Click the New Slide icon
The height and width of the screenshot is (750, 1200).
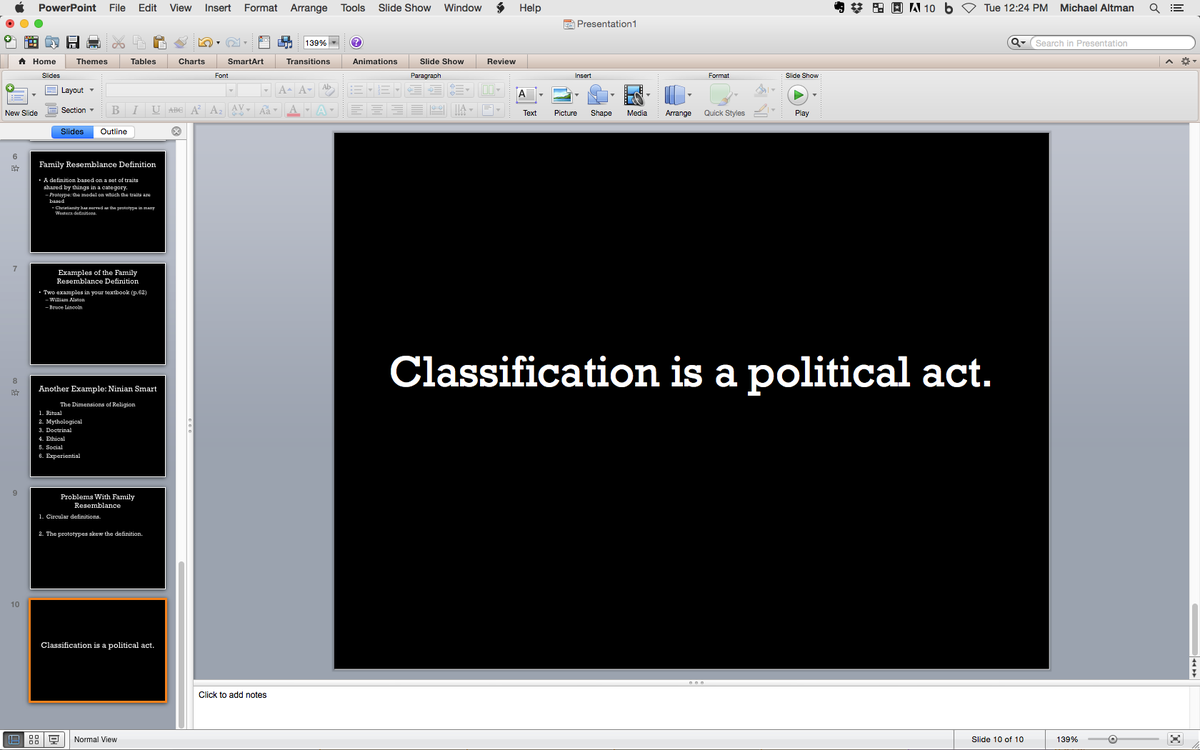[16, 94]
